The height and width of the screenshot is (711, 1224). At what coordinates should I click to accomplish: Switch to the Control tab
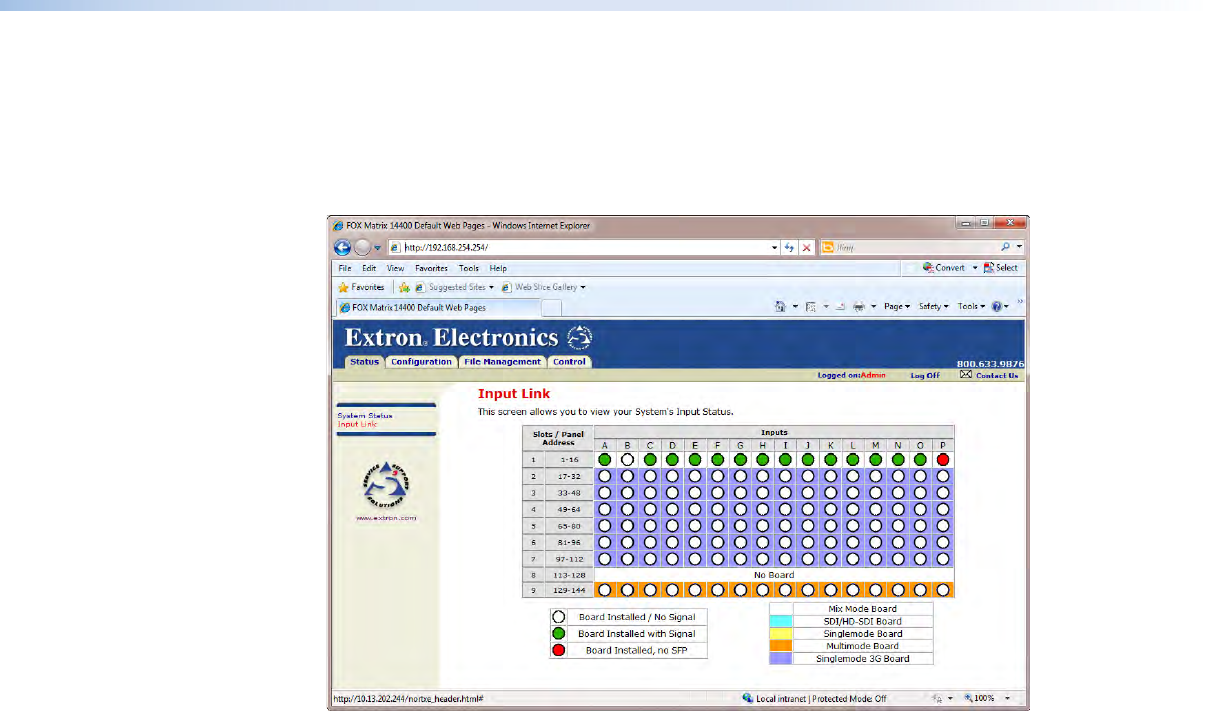point(569,362)
